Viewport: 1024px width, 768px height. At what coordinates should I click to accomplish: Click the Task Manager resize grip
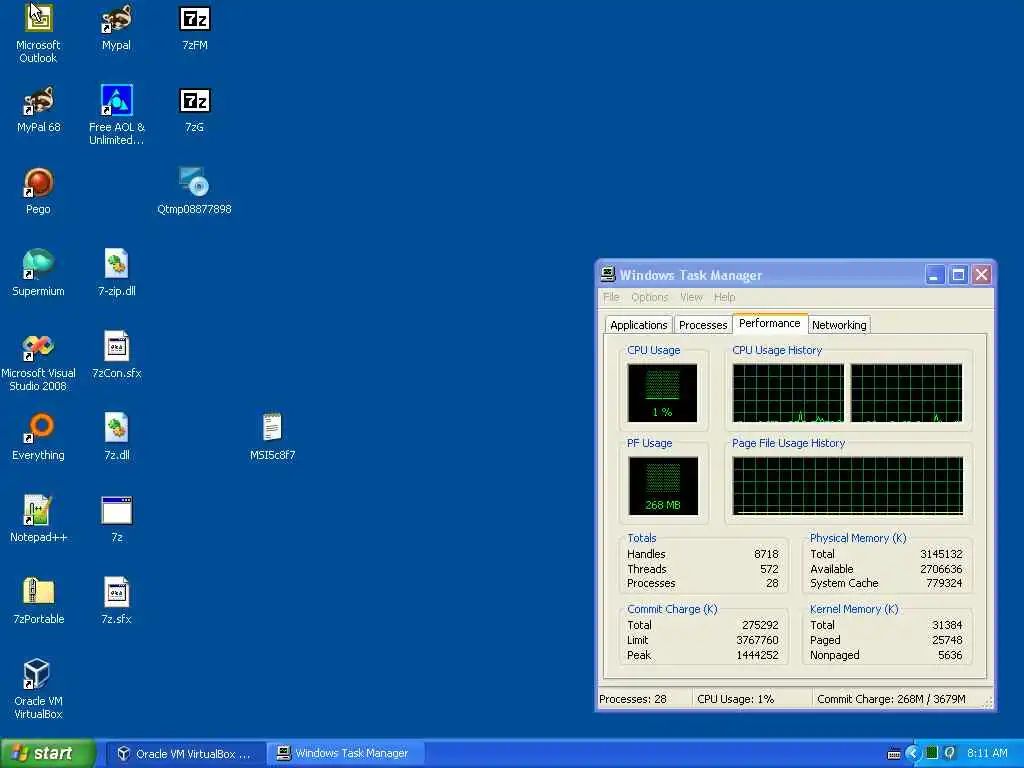[x=987, y=703]
